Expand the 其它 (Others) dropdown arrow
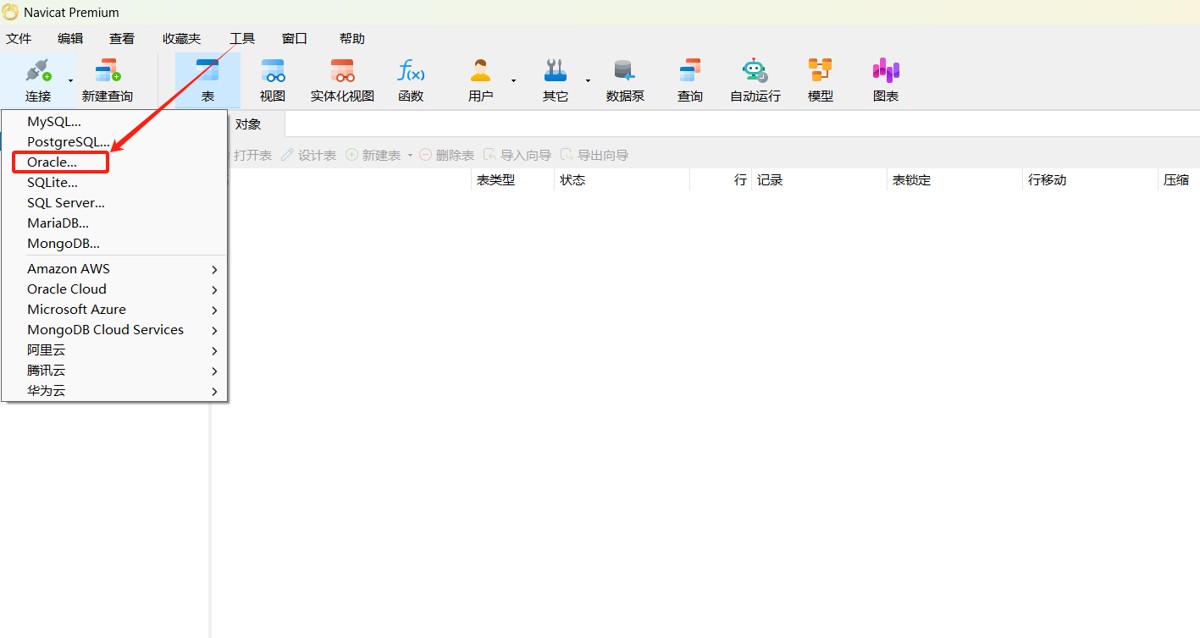This screenshot has width=1200, height=638. pyautogui.click(x=588, y=80)
